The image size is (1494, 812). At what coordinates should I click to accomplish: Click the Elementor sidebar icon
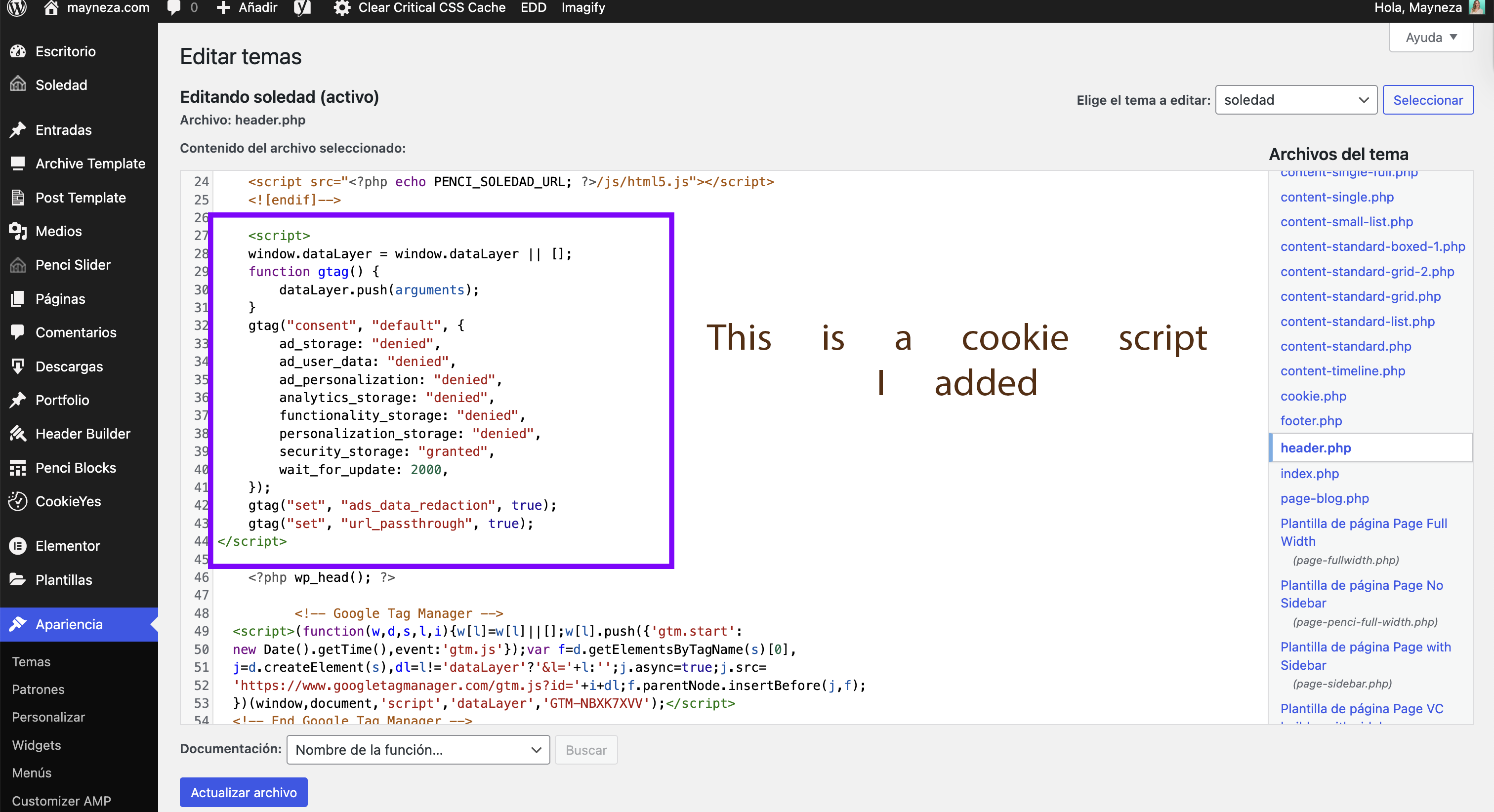coord(18,546)
